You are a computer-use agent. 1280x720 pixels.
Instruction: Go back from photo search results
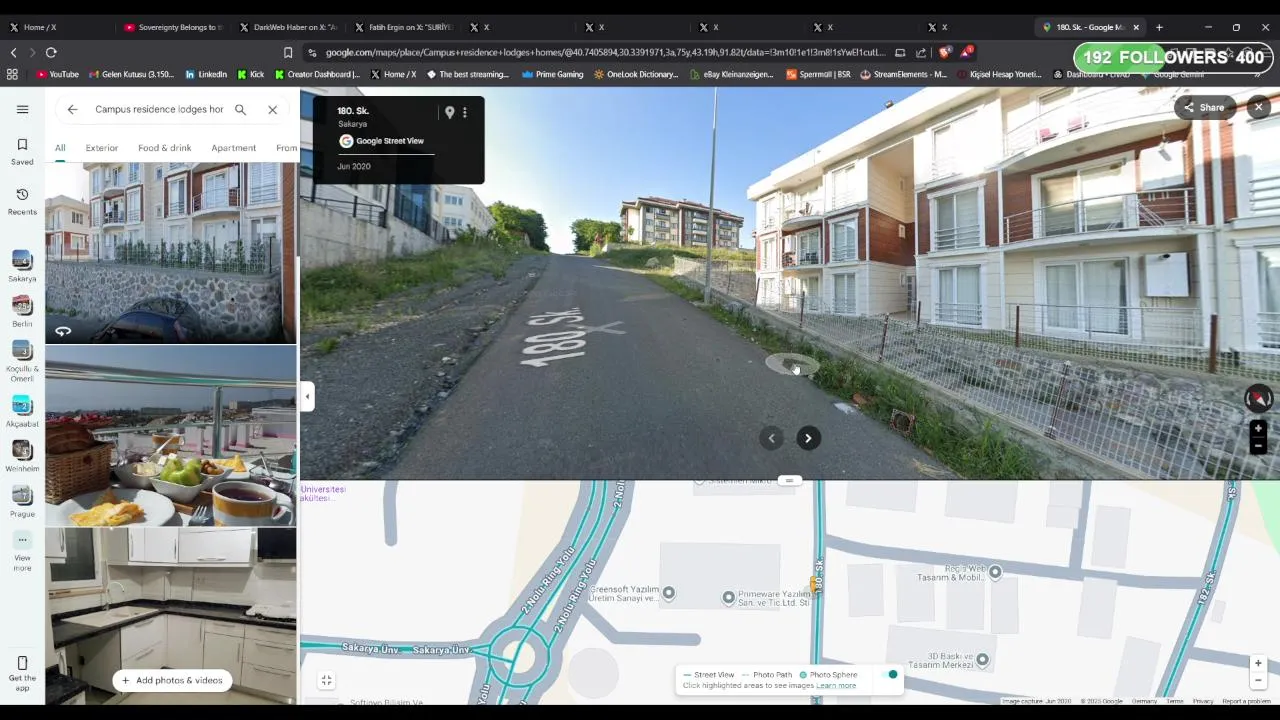click(72, 109)
